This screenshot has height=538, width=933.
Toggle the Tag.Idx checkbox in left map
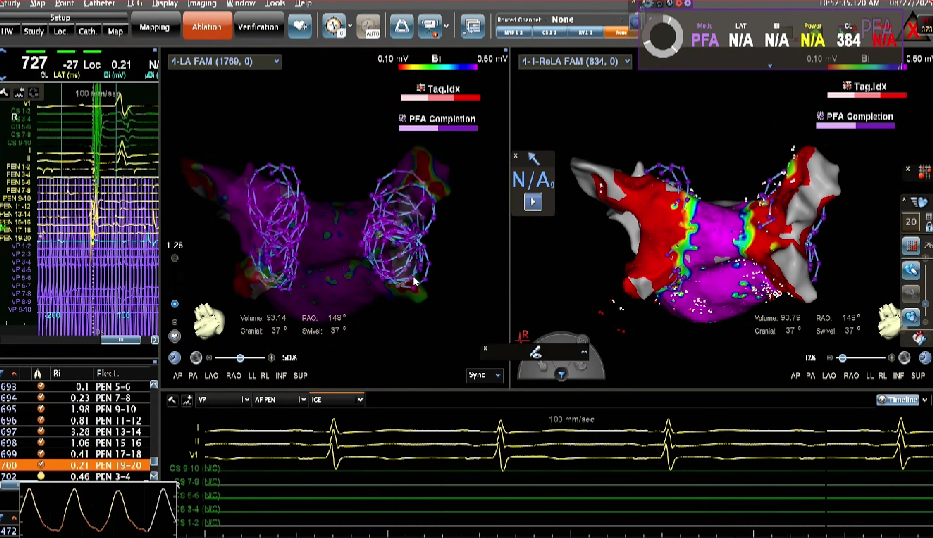(x=421, y=88)
